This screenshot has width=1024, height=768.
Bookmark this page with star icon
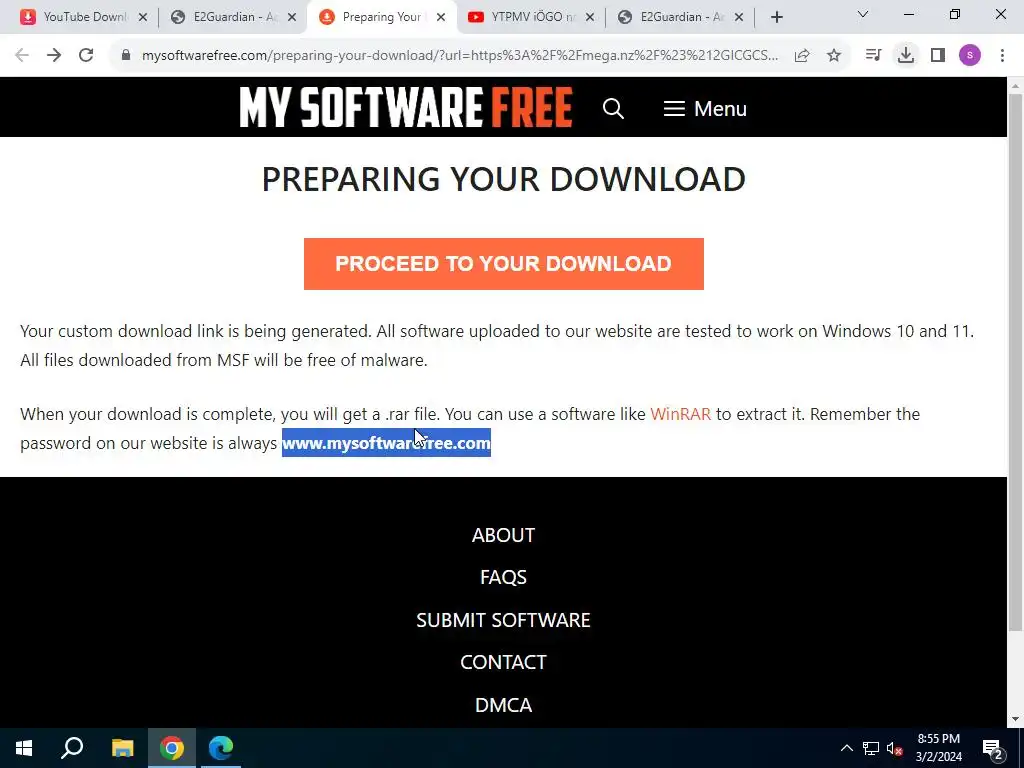coord(834,56)
